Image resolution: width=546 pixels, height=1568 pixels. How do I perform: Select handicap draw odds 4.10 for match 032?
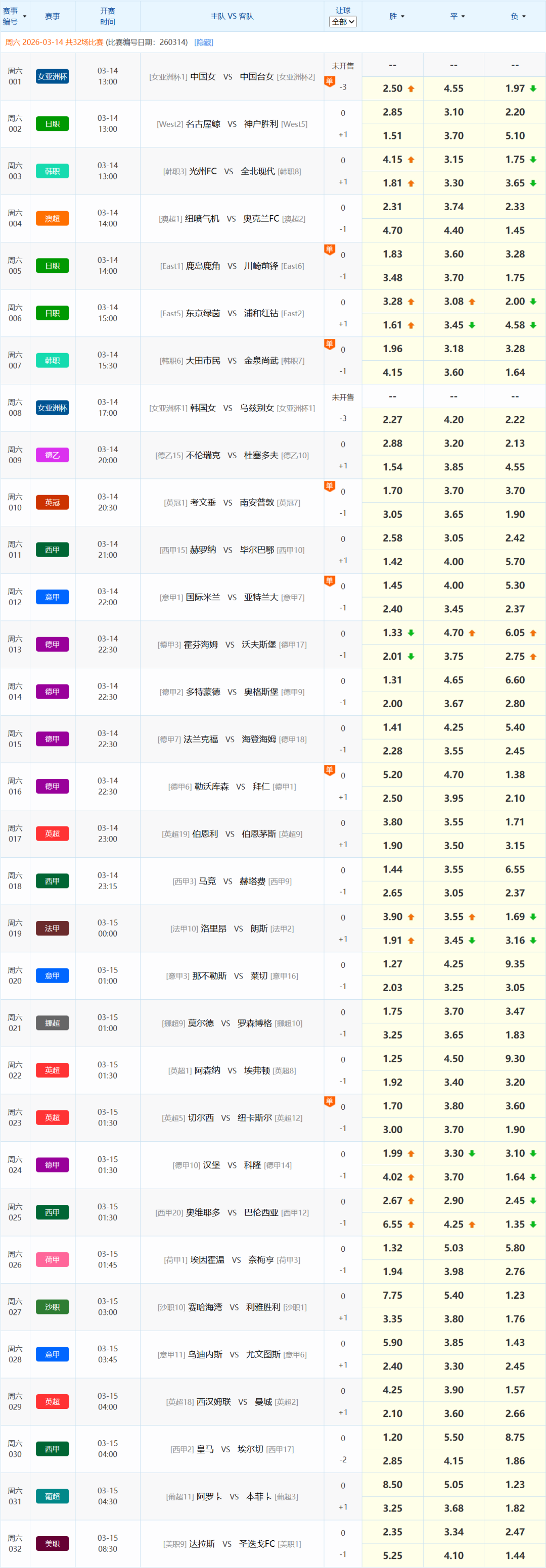pyautogui.click(x=453, y=1556)
